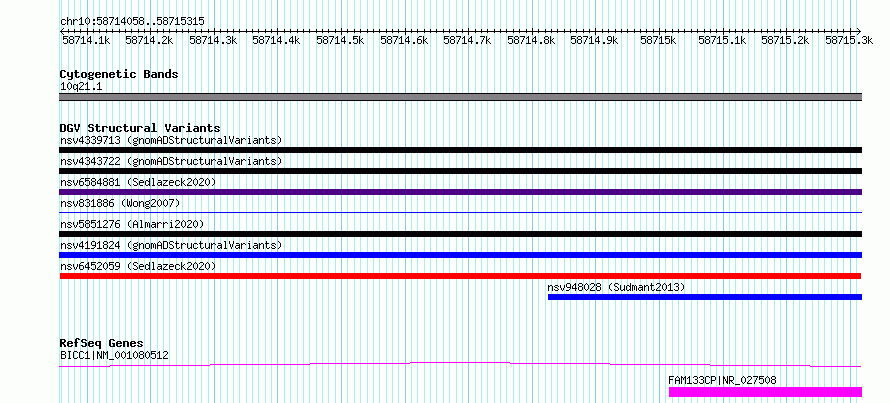The height and width of the screenshot is (403, 890).
Task: Open variant nsv4339713 label
Action: coord(171,140)
